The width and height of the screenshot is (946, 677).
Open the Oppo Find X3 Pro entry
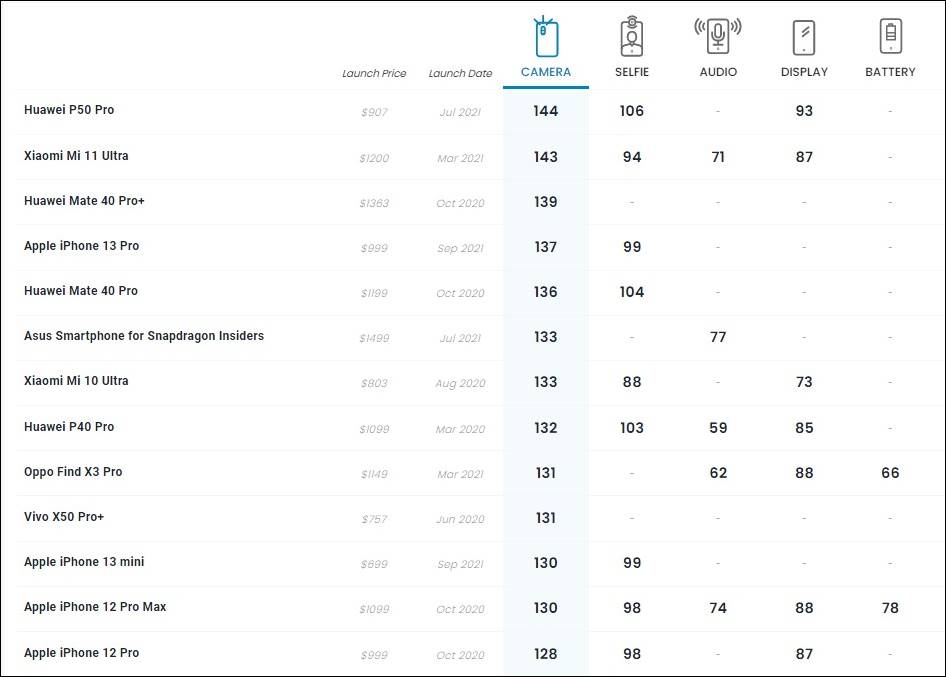(73, 472)
